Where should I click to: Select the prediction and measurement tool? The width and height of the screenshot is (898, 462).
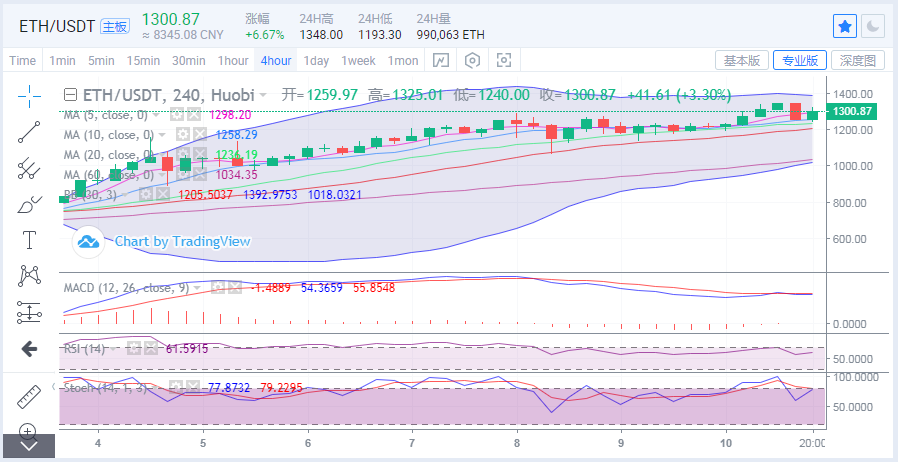(29, 312)
